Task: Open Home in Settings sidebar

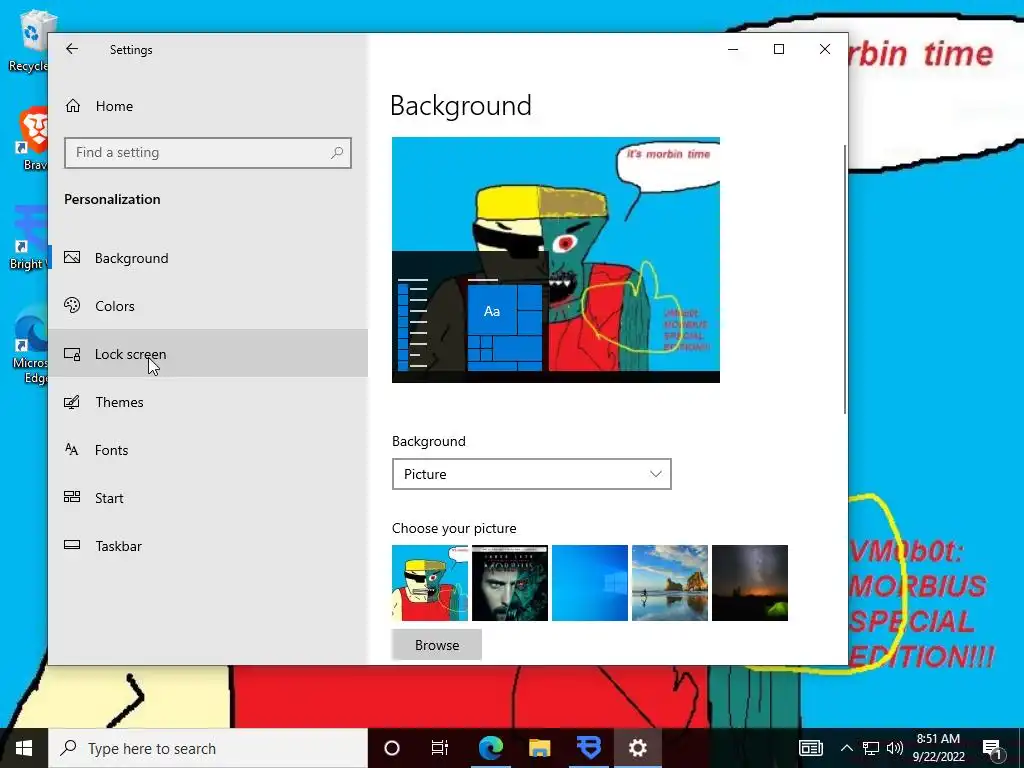Action: [x=208, y=106]
